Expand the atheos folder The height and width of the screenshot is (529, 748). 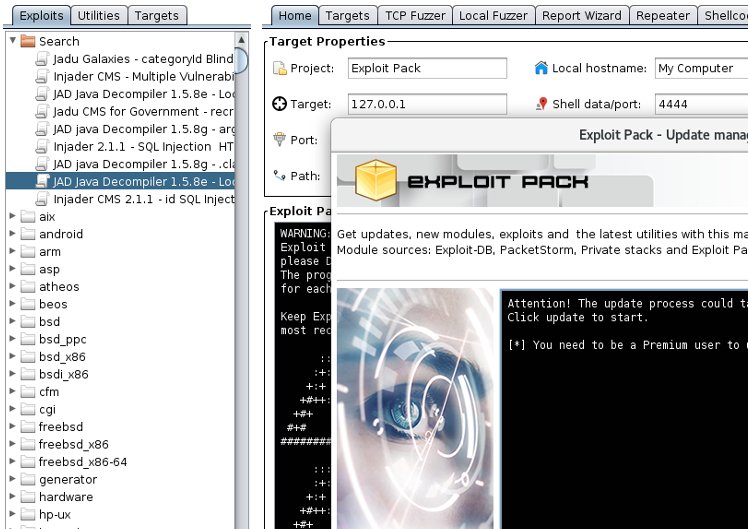point(13,286)
